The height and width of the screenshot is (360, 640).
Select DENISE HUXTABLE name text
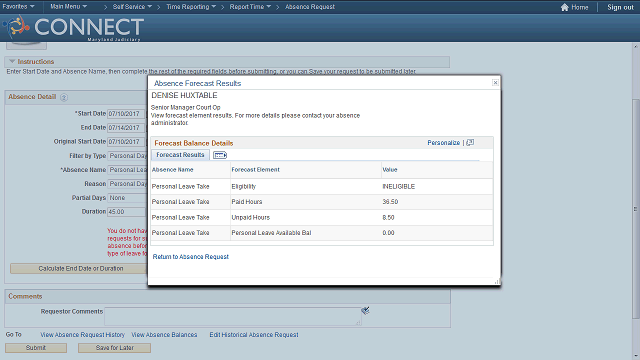[184, 96]
